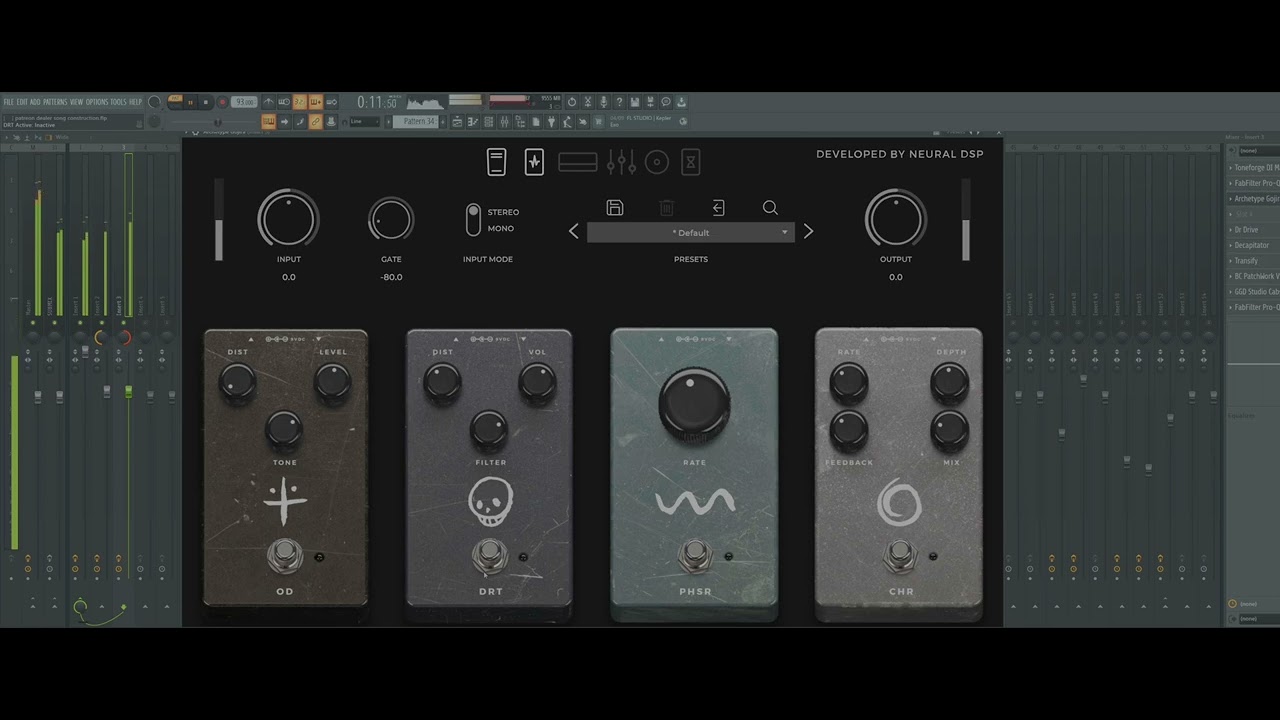Toggle the metronome icon in FL toolbar

268,102
